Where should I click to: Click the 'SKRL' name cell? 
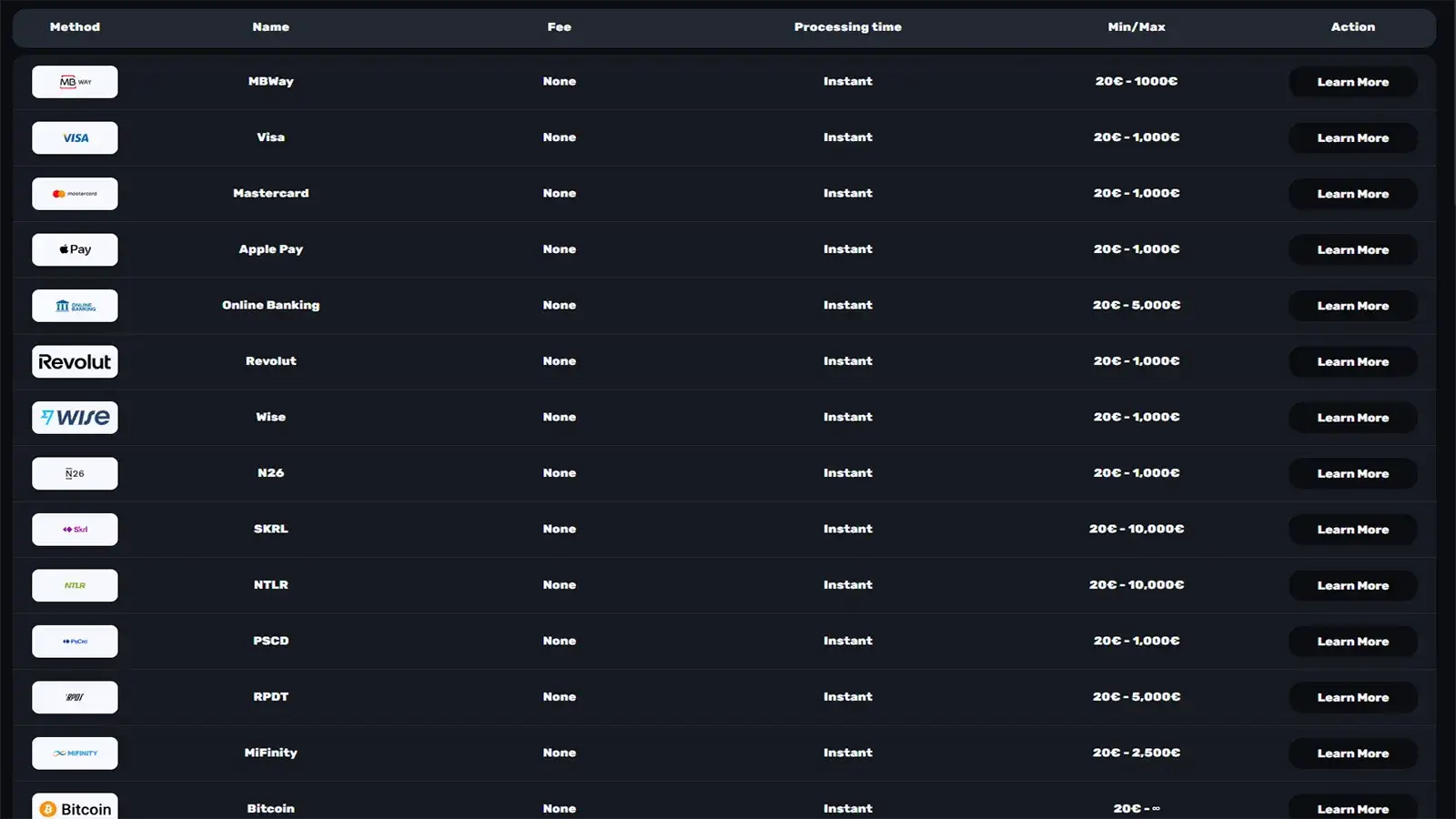click(x=271, y=529)
